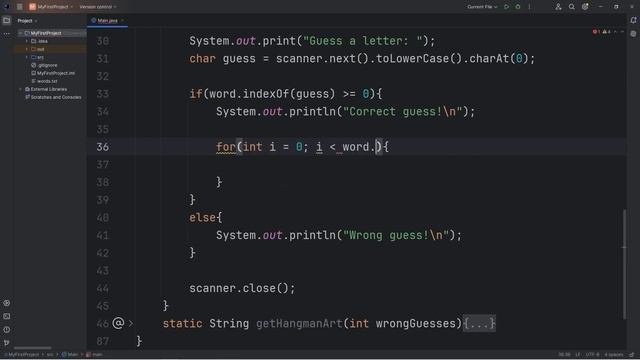The image size is (640, 360).
Task: Select Scratches and Consoles
Action: click(x=53, y=97)
